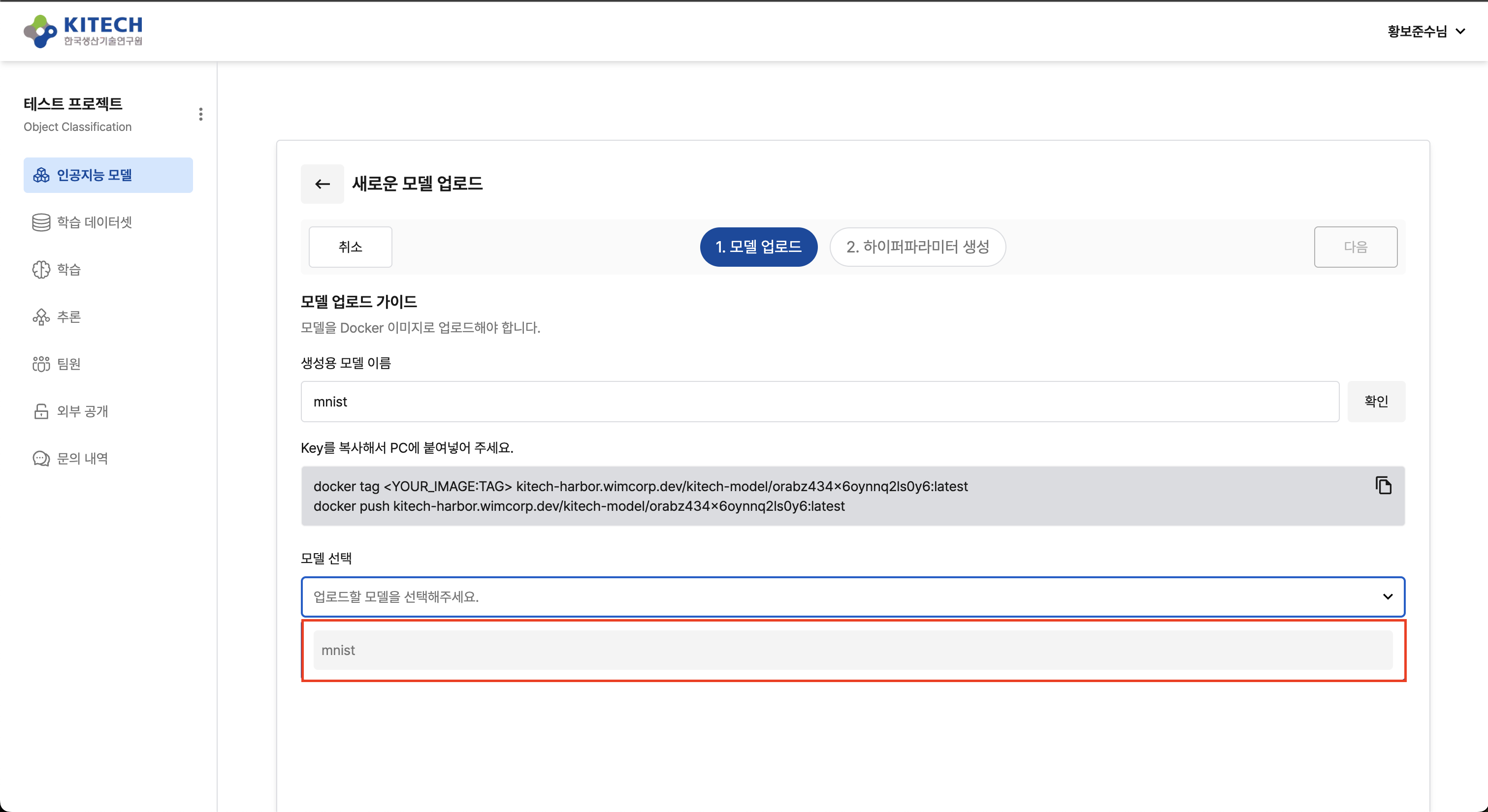Click the padlock icon for 외부 공개
Screen dimensions: 1488x812
coord(41,411)
